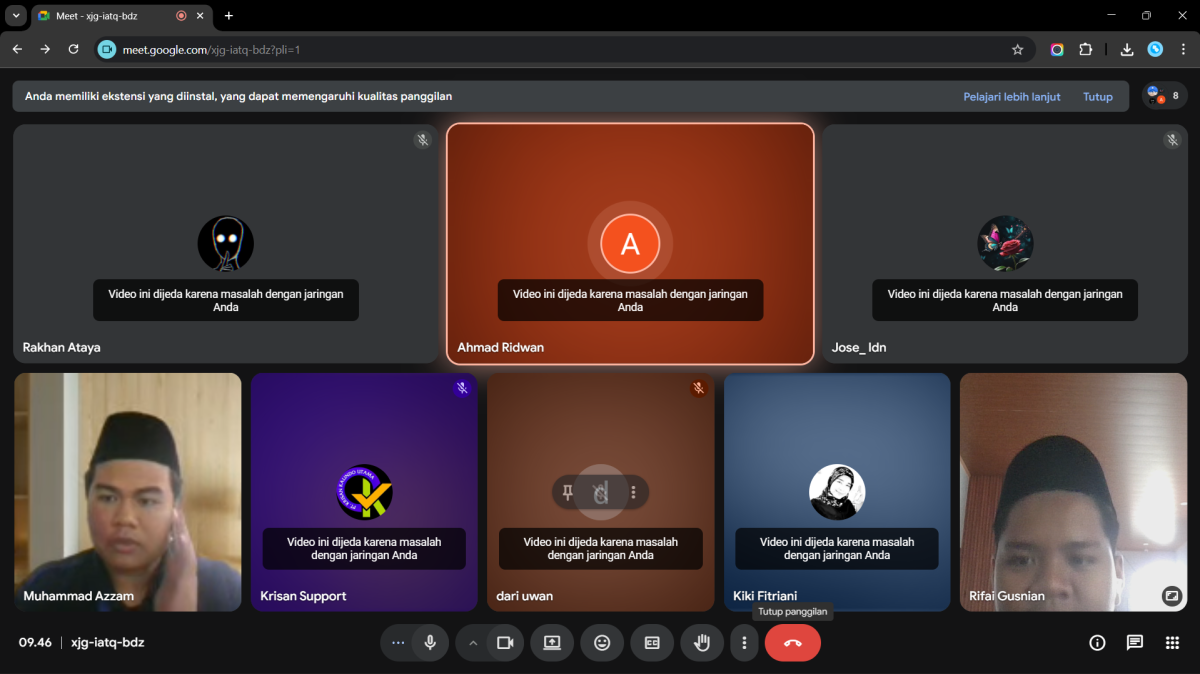The height and width of the screenshot is (674, 1200).
Task: Click the meeting code 'xjg-iatq-bdz' text
Action: (x=108, y=643)
